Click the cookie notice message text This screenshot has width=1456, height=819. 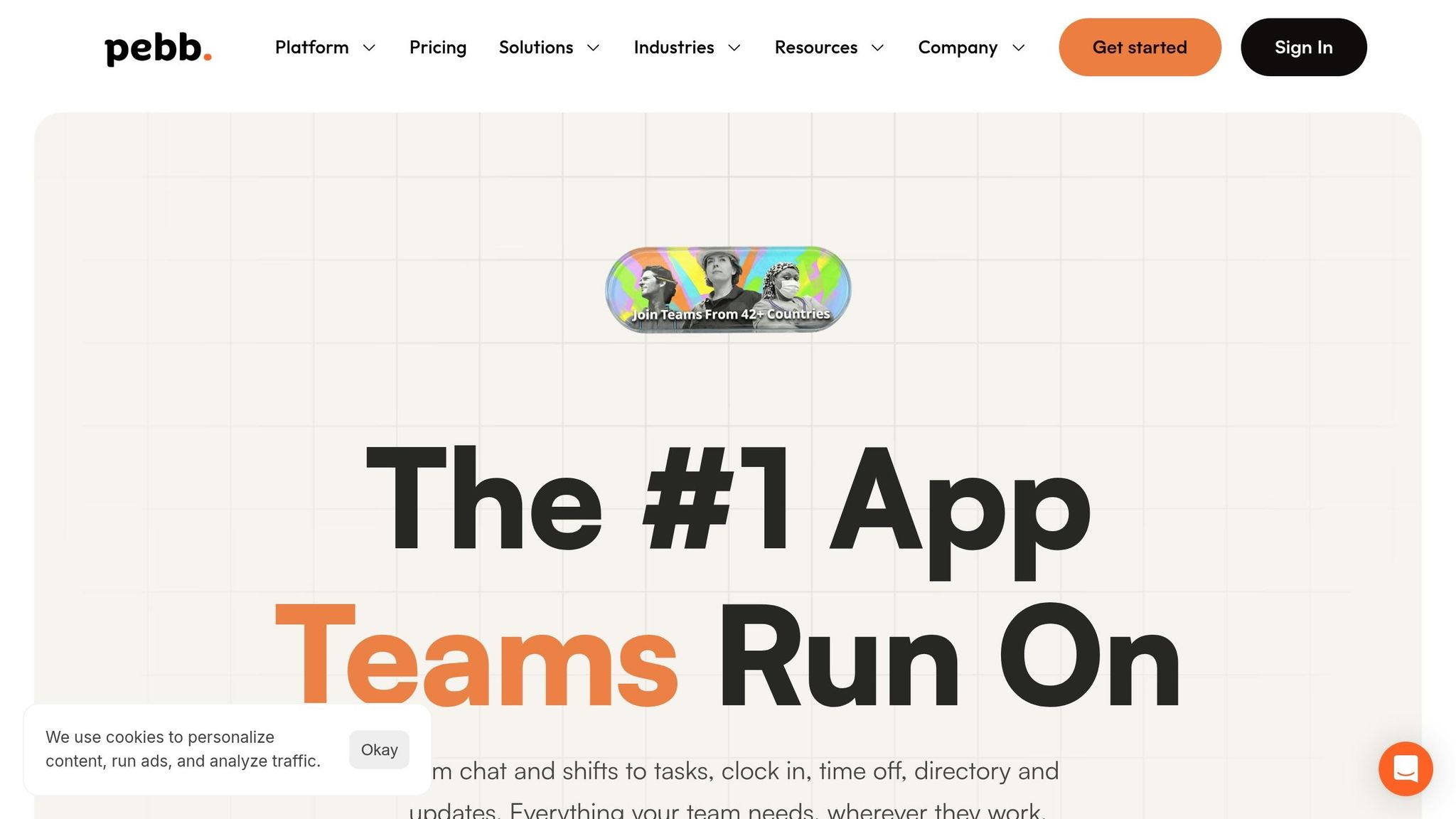coord(183,749)
